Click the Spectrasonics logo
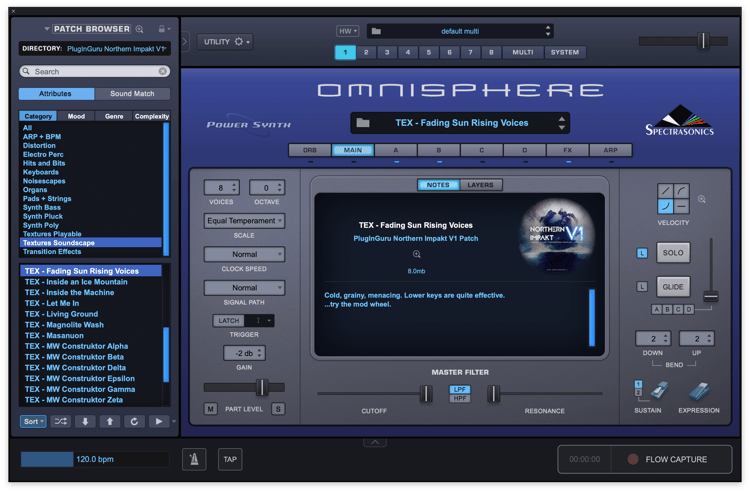Image resolution: width=750 pixels, height=492 pixels. pos(680,120)
